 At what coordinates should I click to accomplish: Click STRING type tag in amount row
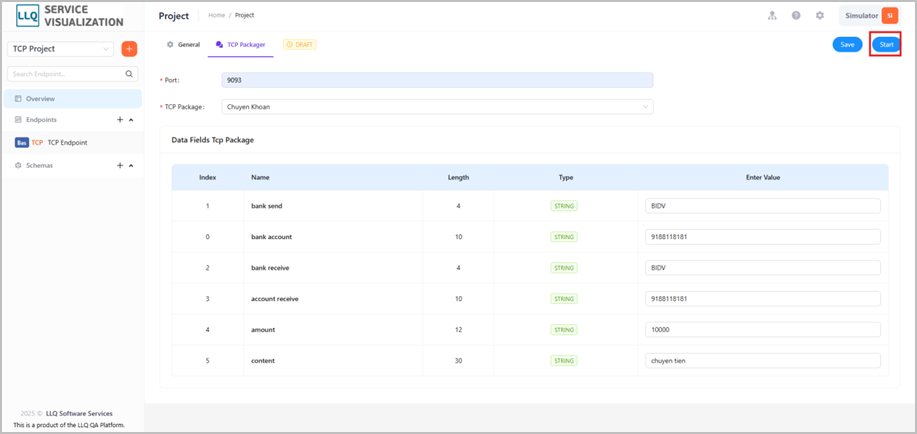tap(564, 330)
